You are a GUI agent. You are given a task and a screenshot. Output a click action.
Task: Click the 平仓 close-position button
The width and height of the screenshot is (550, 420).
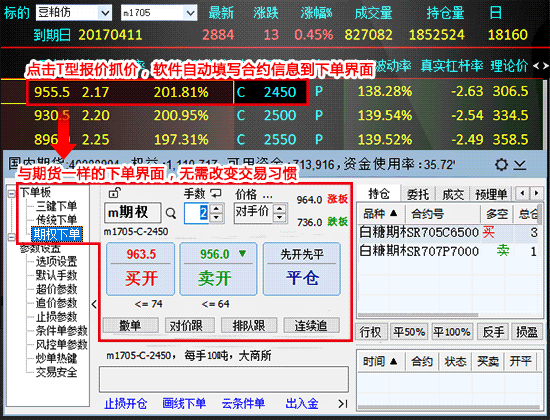coord(302,269)
